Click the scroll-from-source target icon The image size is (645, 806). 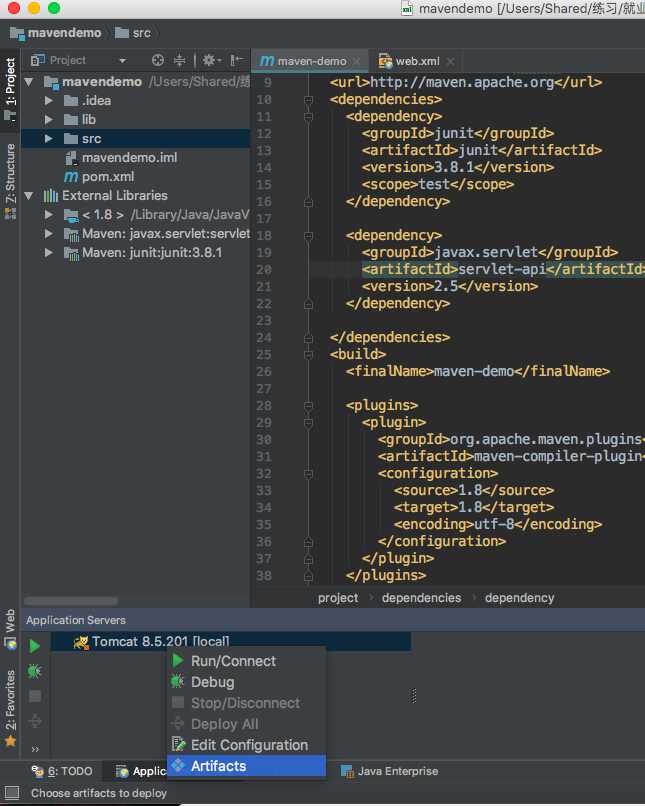pos(158,60)
